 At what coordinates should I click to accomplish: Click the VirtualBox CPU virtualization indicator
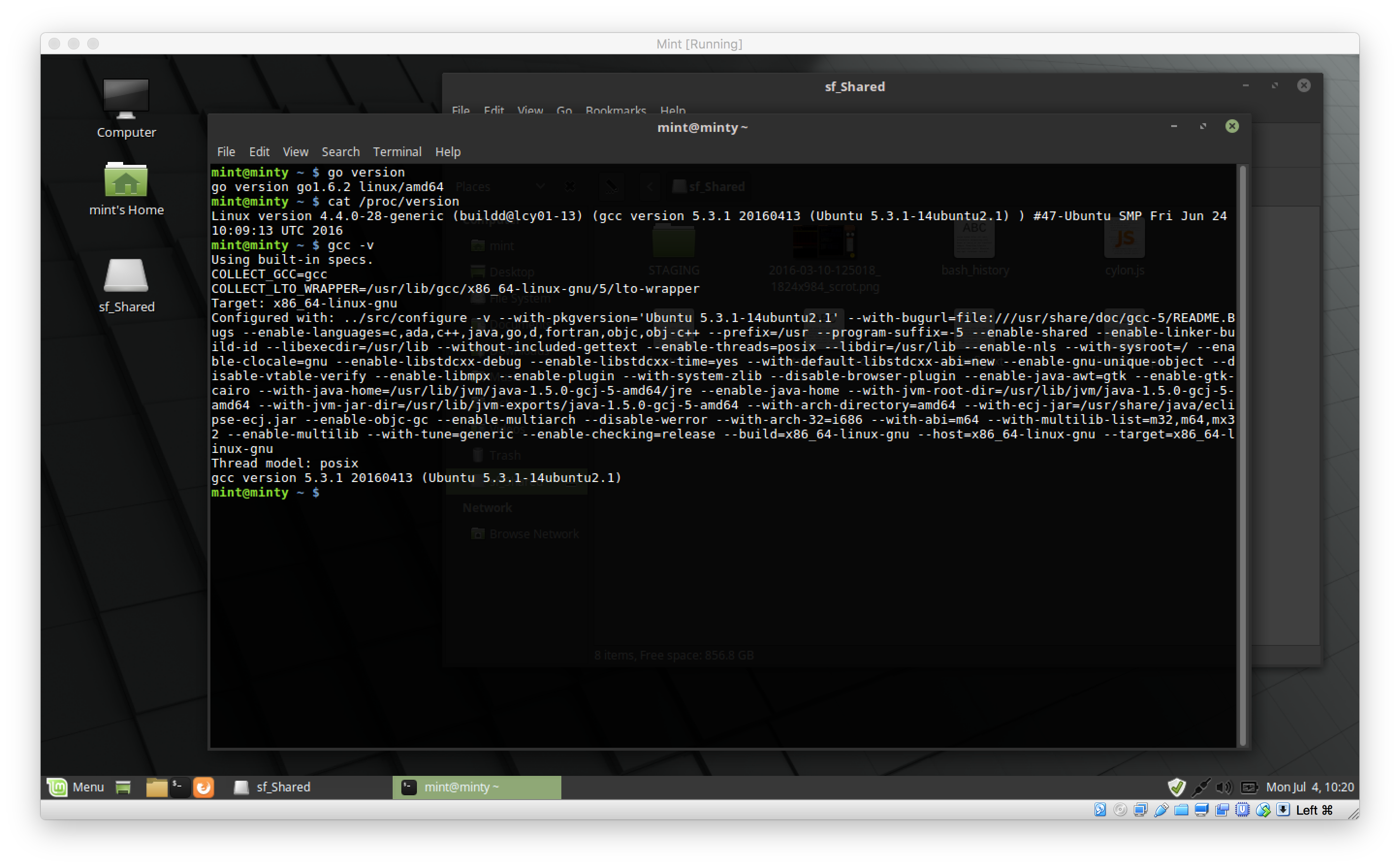[x=1242, y=810]
